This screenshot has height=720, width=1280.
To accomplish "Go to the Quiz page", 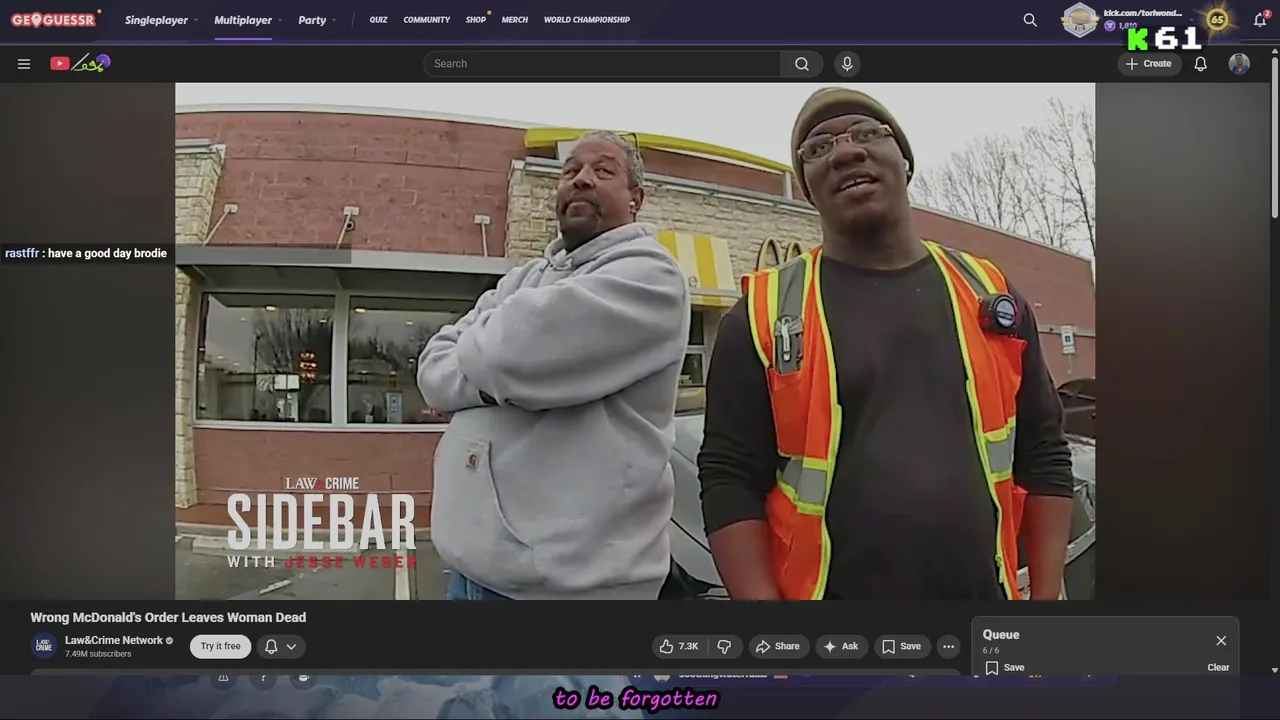I will (x=378, y=20).
